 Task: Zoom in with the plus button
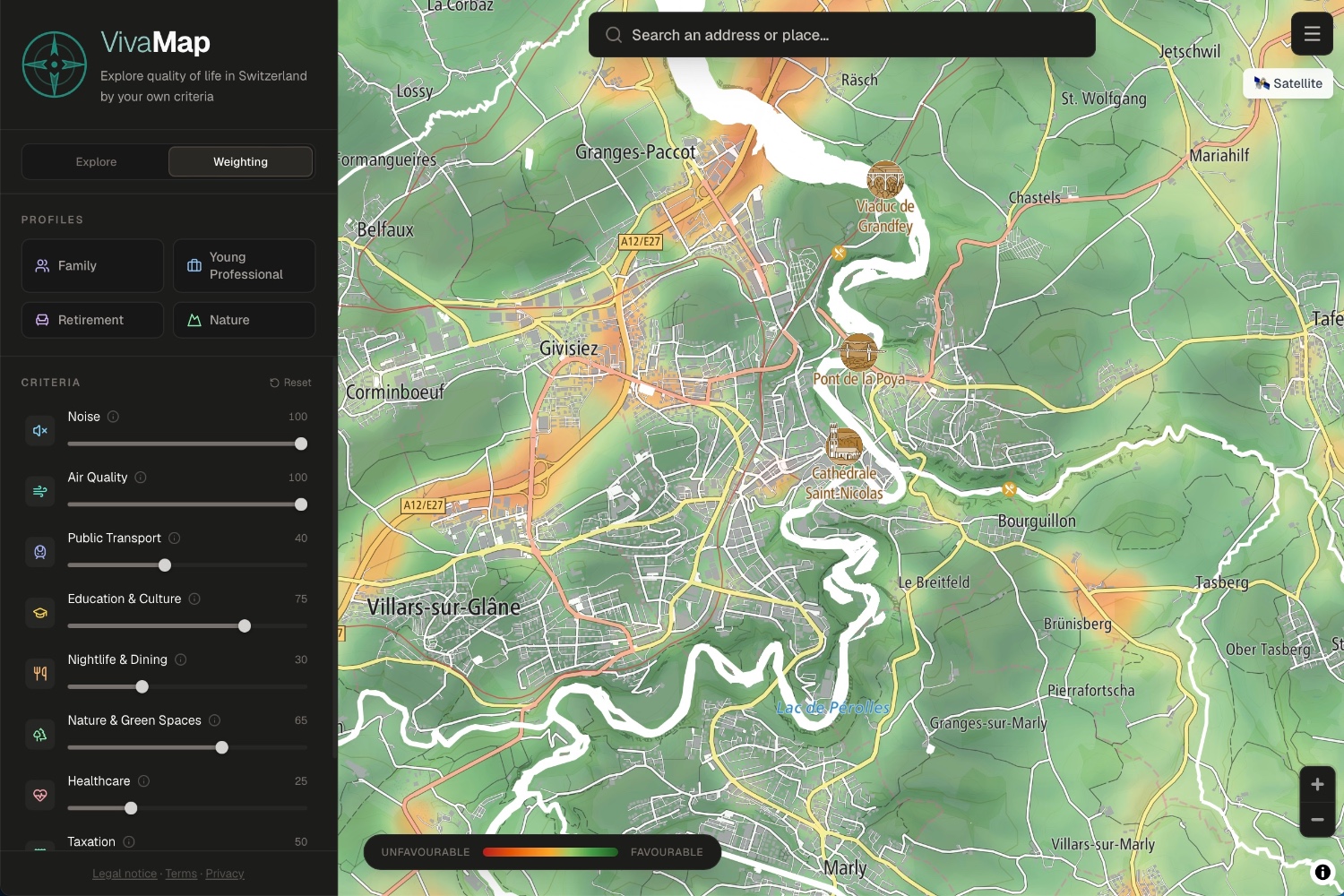(1317, 785)
